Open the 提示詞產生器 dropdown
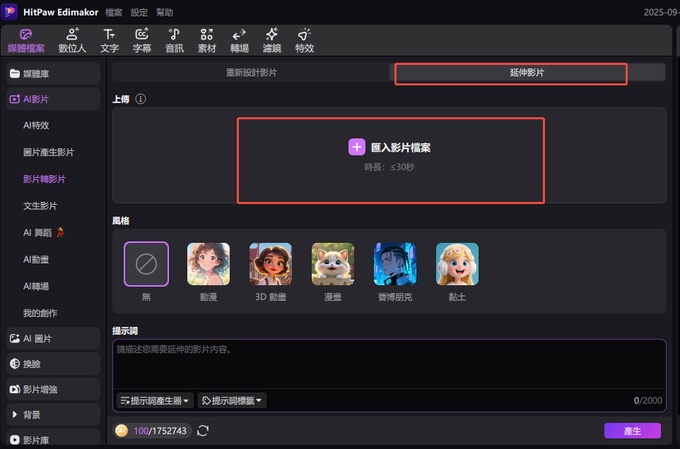This screenshot has width=680, height=449. pyautogui.click(x=155, y=400)
